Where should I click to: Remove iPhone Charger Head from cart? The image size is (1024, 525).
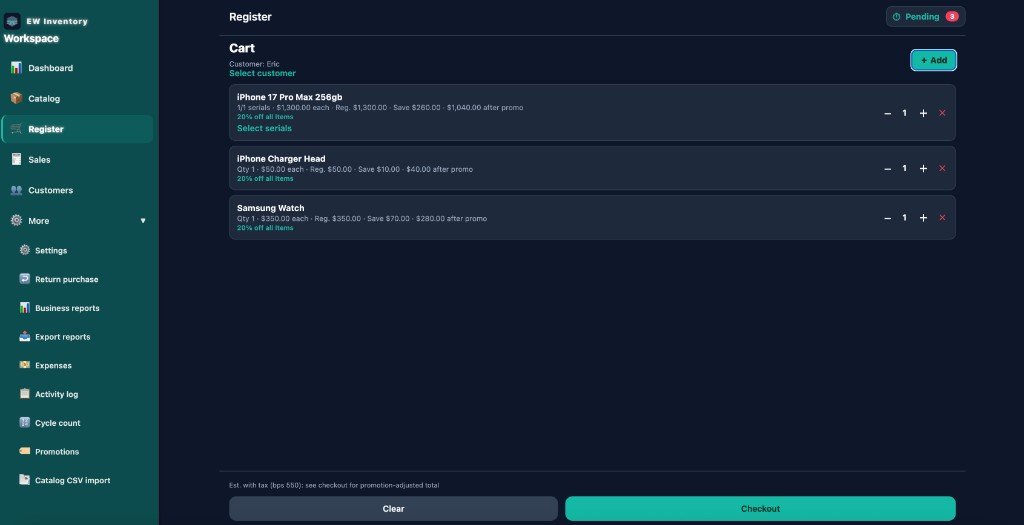click(942, 168)
